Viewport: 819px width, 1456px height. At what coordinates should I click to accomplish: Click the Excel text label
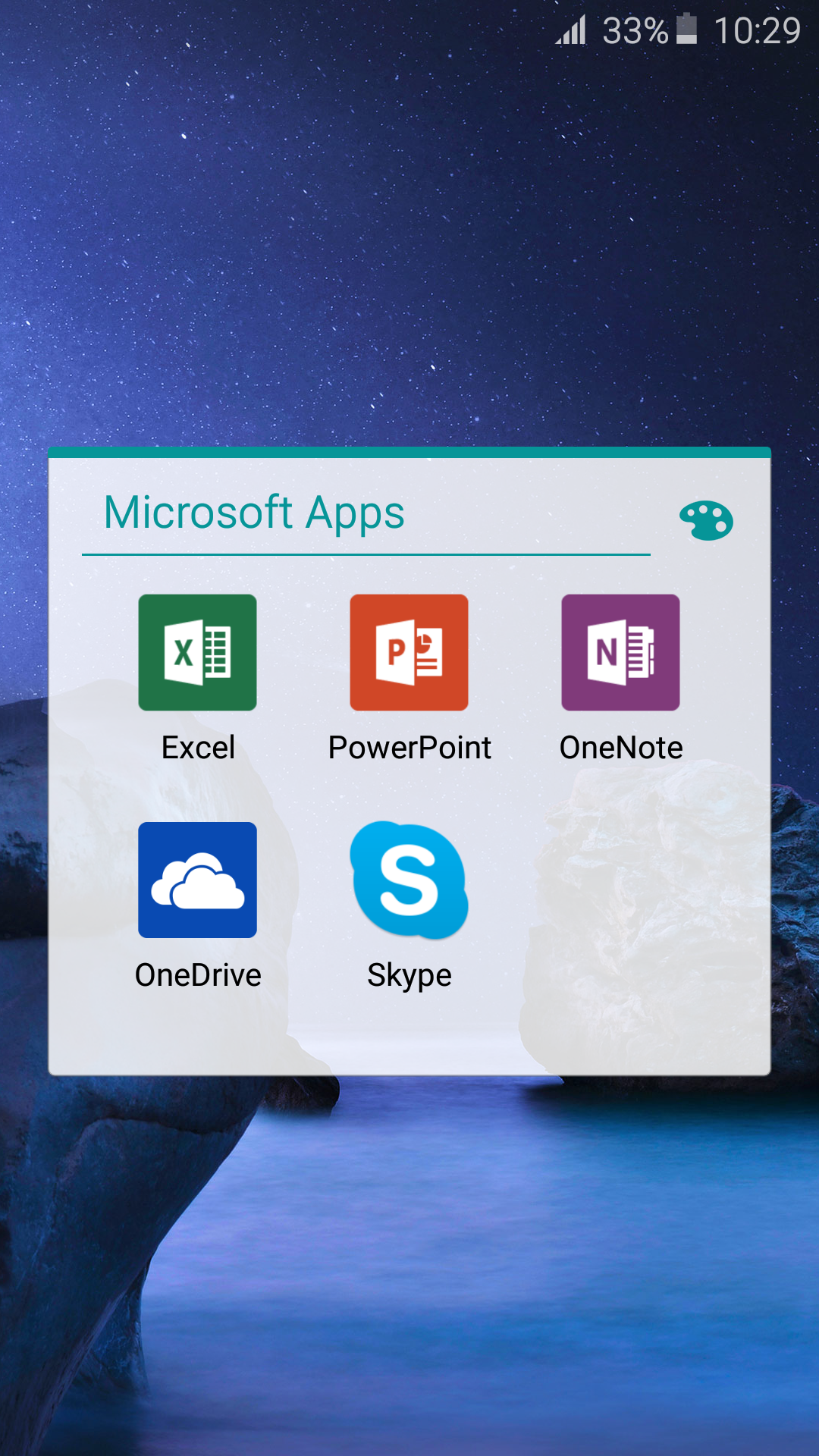coord(198,748)
